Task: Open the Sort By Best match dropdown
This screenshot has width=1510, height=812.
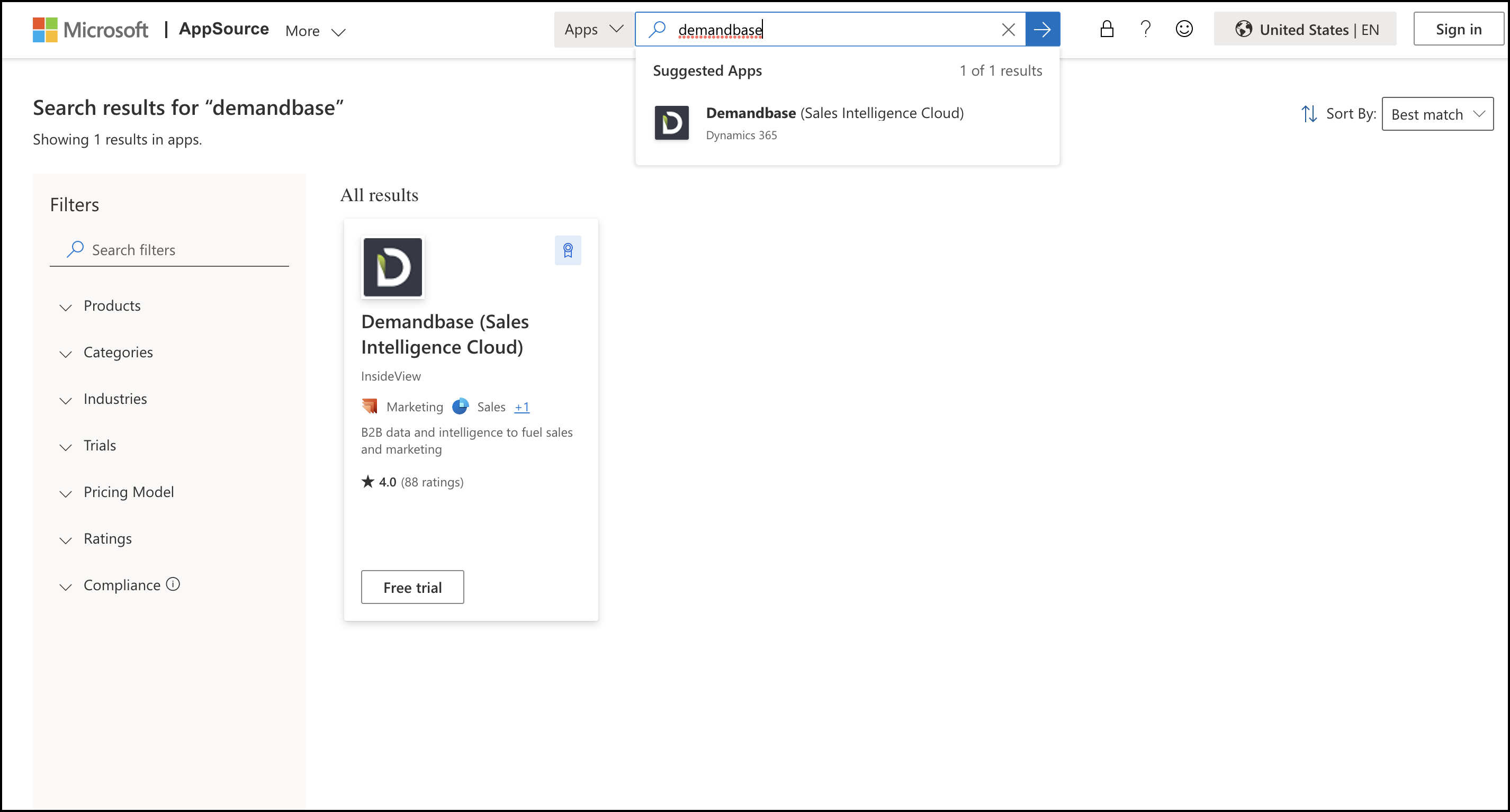Action: pos(1437,114)
